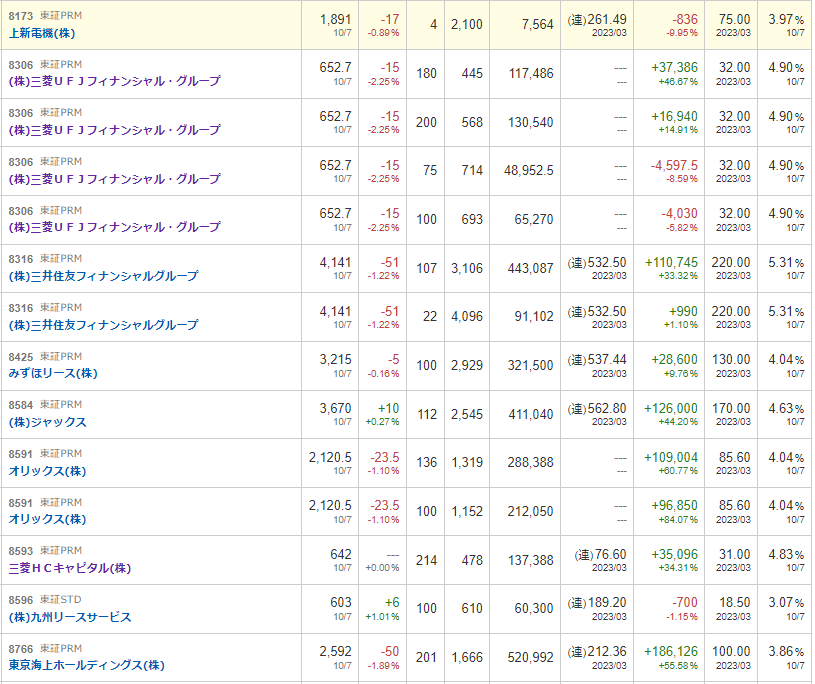815x684 pixels.
Task: Select the 8596 東証STD code label
Action: 45,600
